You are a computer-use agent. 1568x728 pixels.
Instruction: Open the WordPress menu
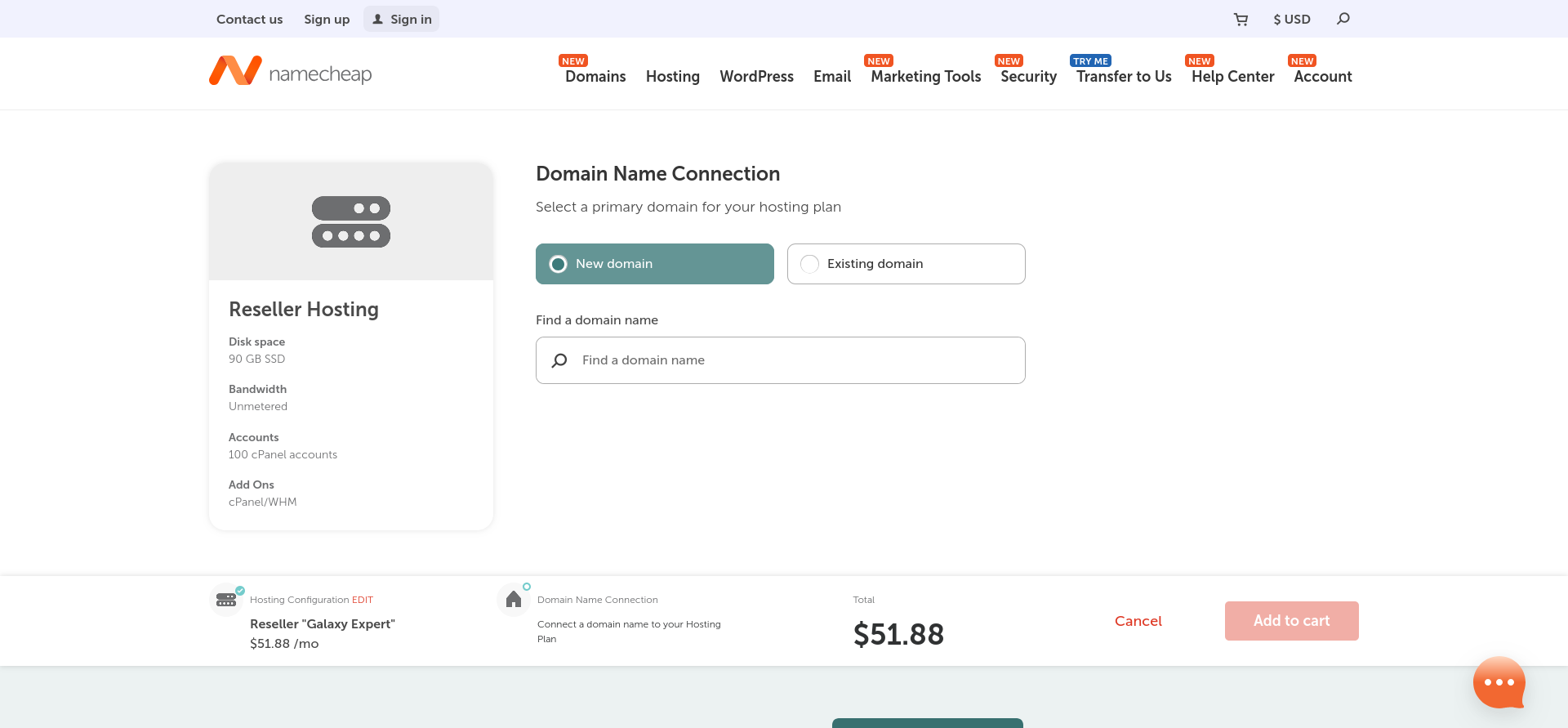pos(757,76)
